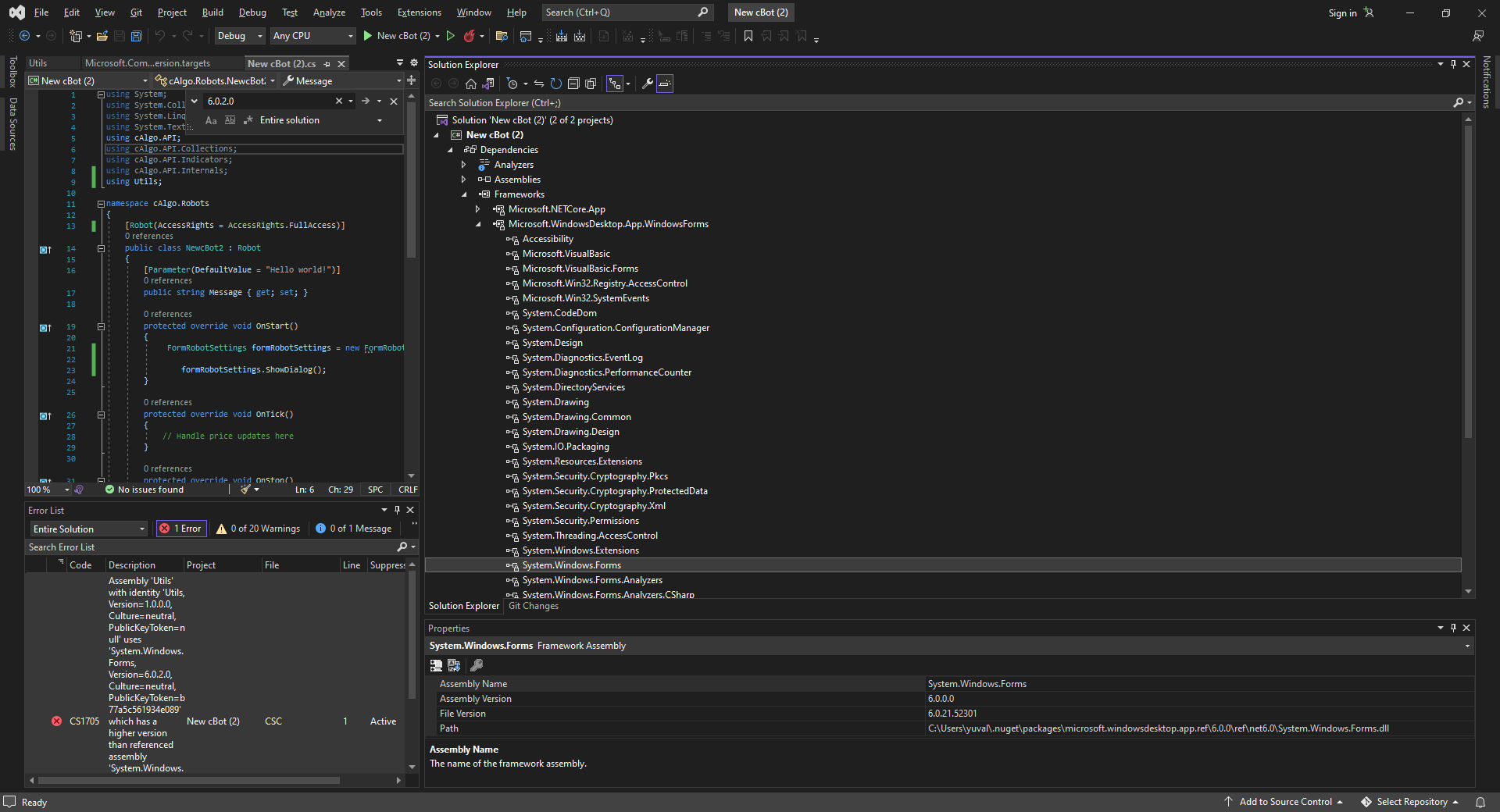Click the New Project toolbar icon
This screenshot has height=812, width=1500.
[x=76, y=36]
